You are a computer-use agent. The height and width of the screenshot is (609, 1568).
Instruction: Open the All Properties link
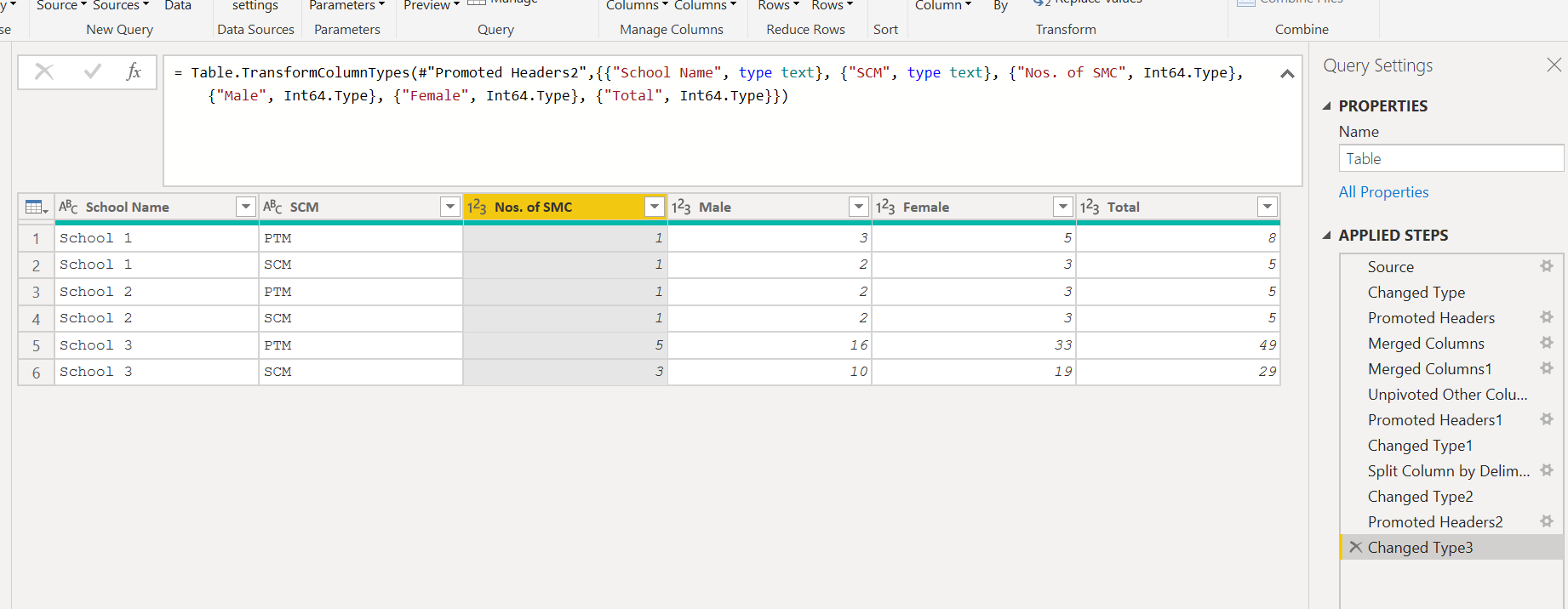coord(1383,192)
